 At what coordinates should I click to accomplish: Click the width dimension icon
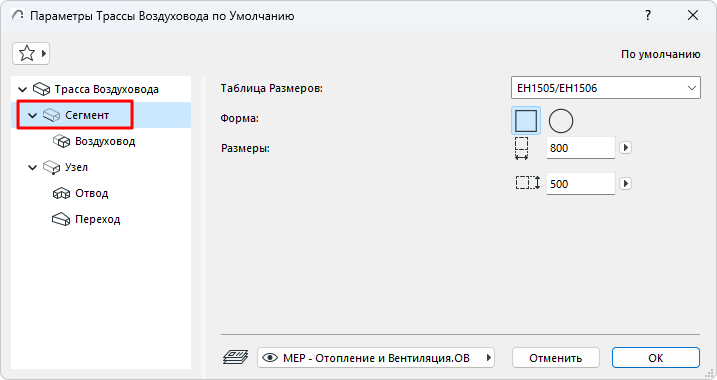pos(522,148)
